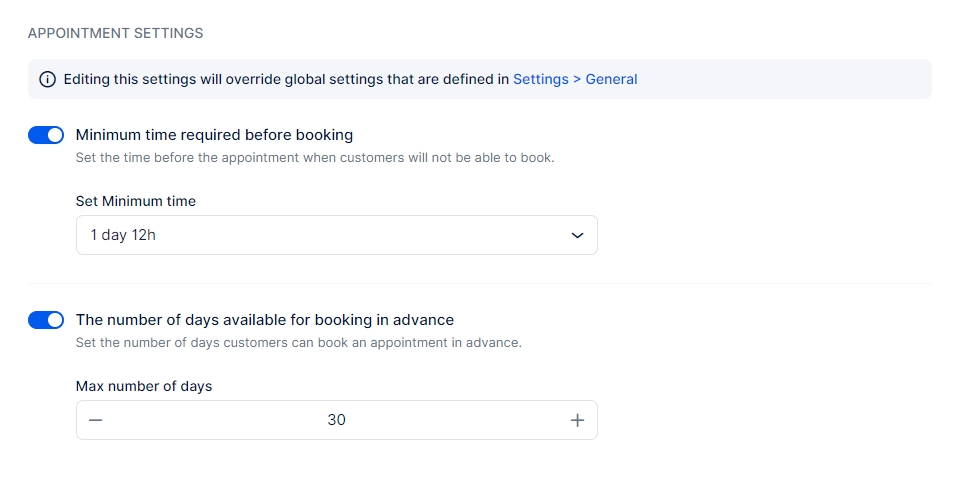The height and width of the screenshot is (488, 957).
Task: Click the 'Minimum time required before booking' label
Action: click(x=214, y=135)
